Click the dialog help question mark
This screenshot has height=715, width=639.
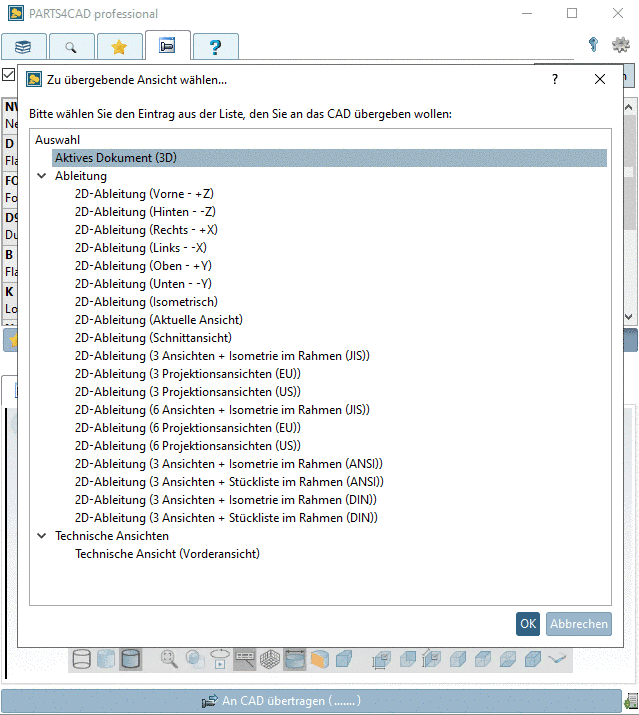(x=555, y=79)
